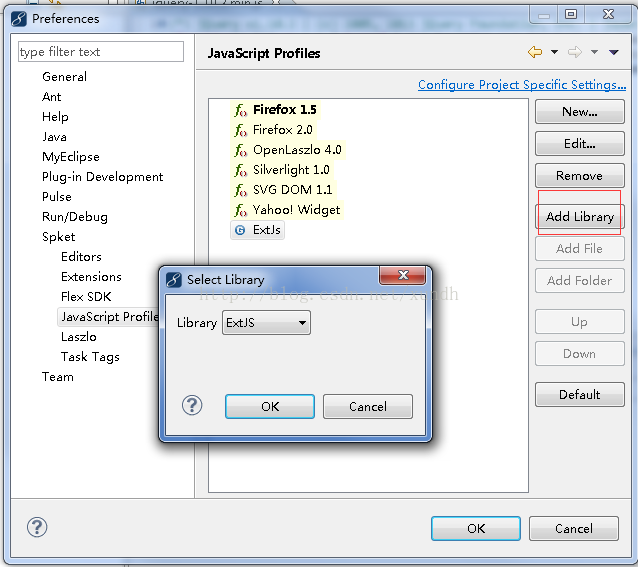This screenshot has width=638, height=567.
Task: Focus the type filter text field
Action: [101, 52]
